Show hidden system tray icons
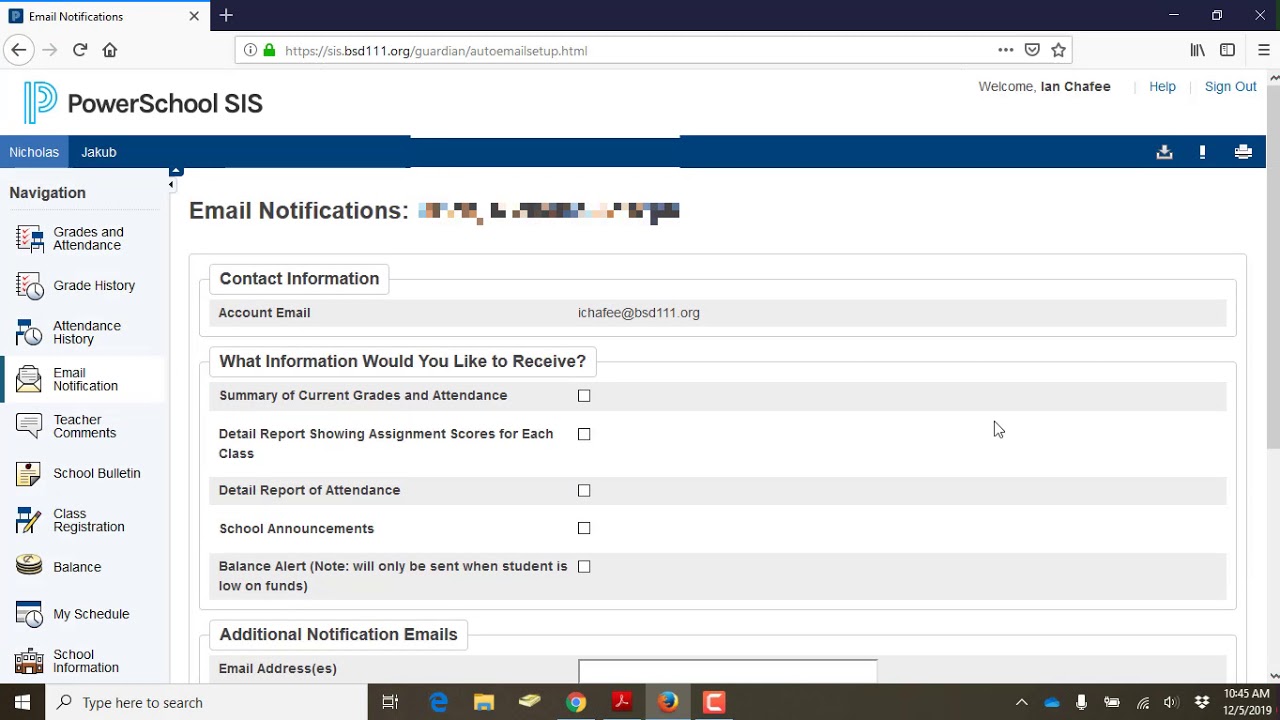 click(1021, 702)
